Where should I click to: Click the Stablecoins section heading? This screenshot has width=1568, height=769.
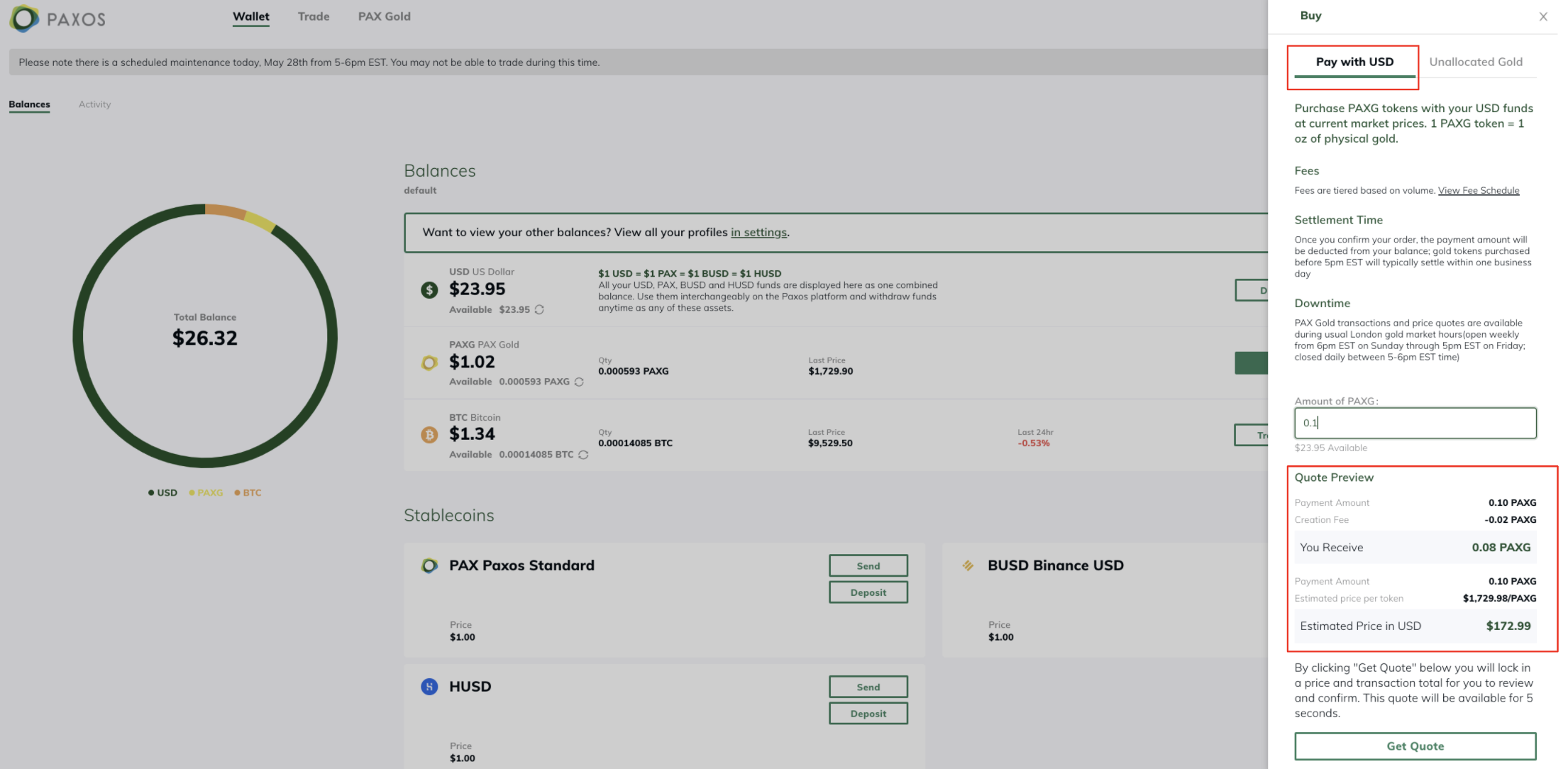(449, 516)
